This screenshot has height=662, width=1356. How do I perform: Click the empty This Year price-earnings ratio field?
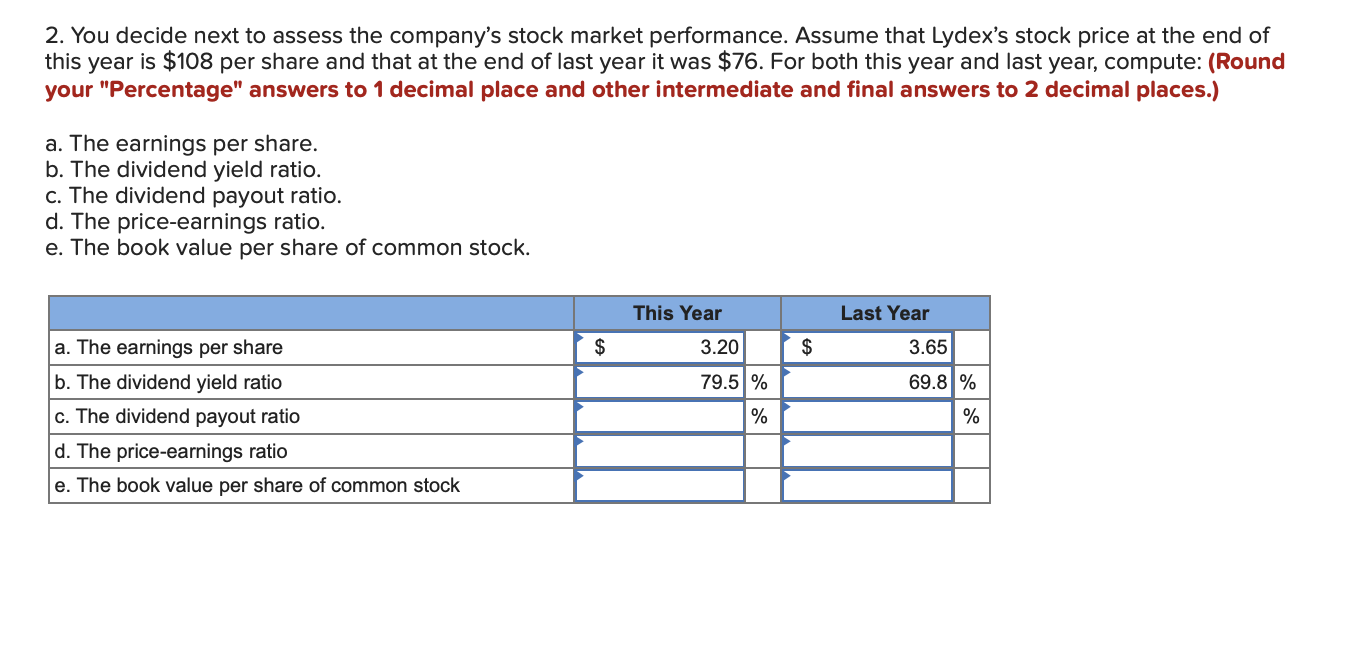(x=660, y=450)
